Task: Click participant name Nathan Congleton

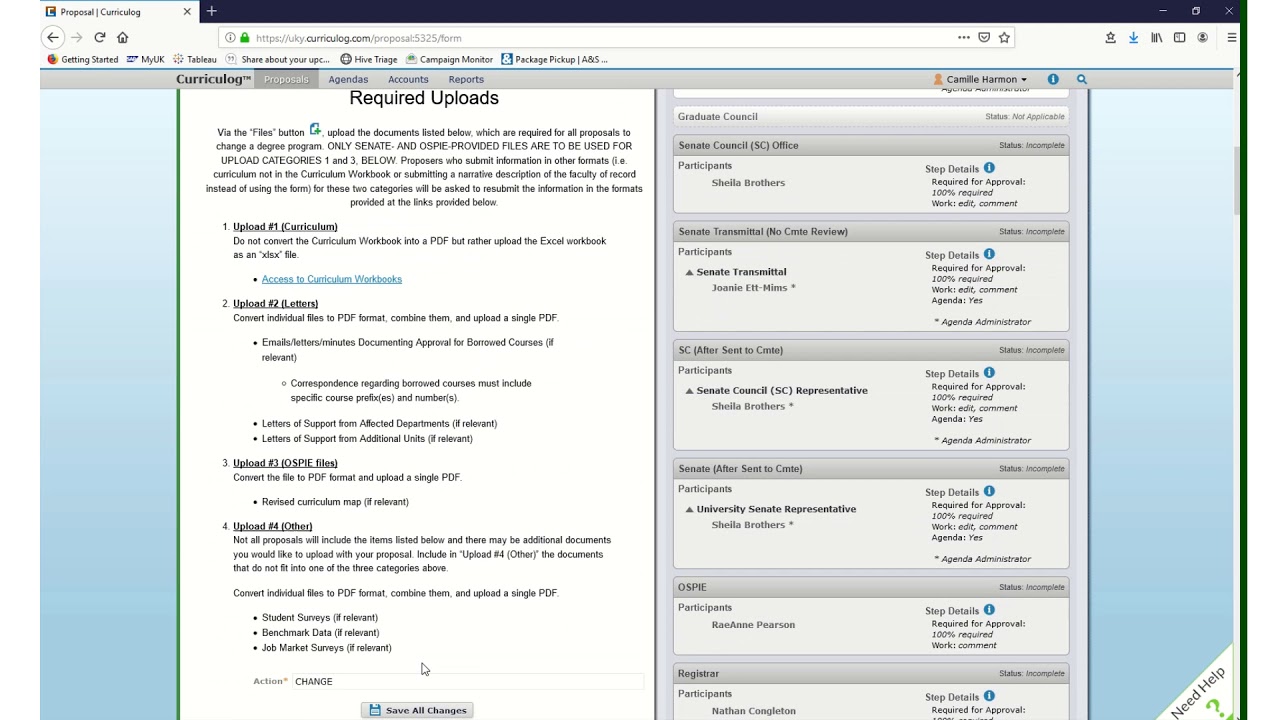Action: tap(754, 711)
